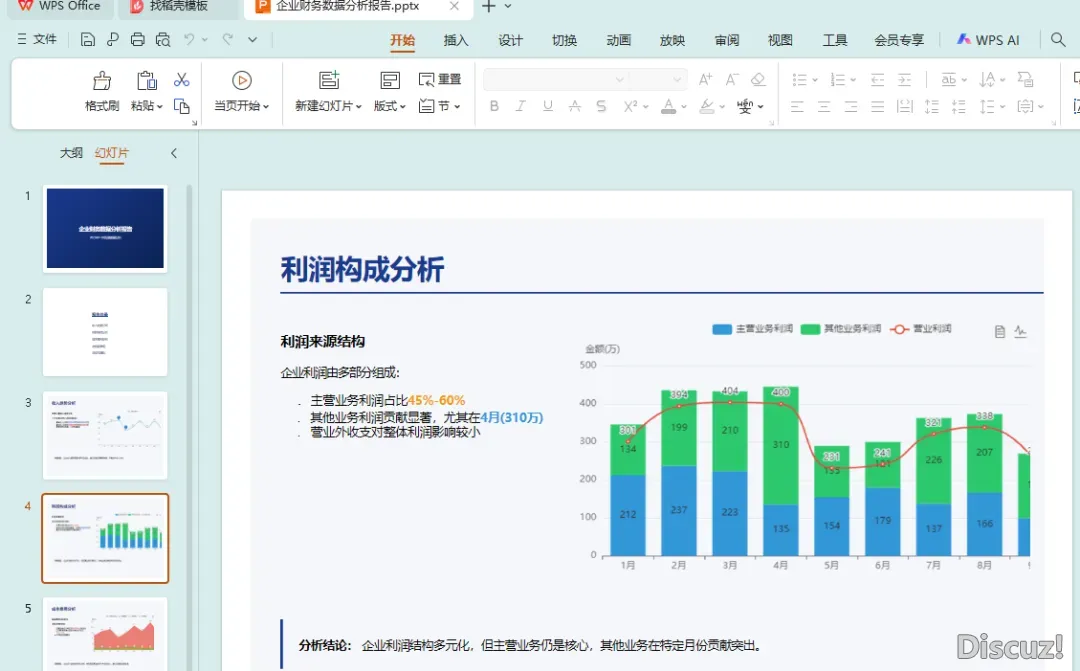Justify the text alignment
This screenshot has width=1080, height=671.
(x=878, y=106)
